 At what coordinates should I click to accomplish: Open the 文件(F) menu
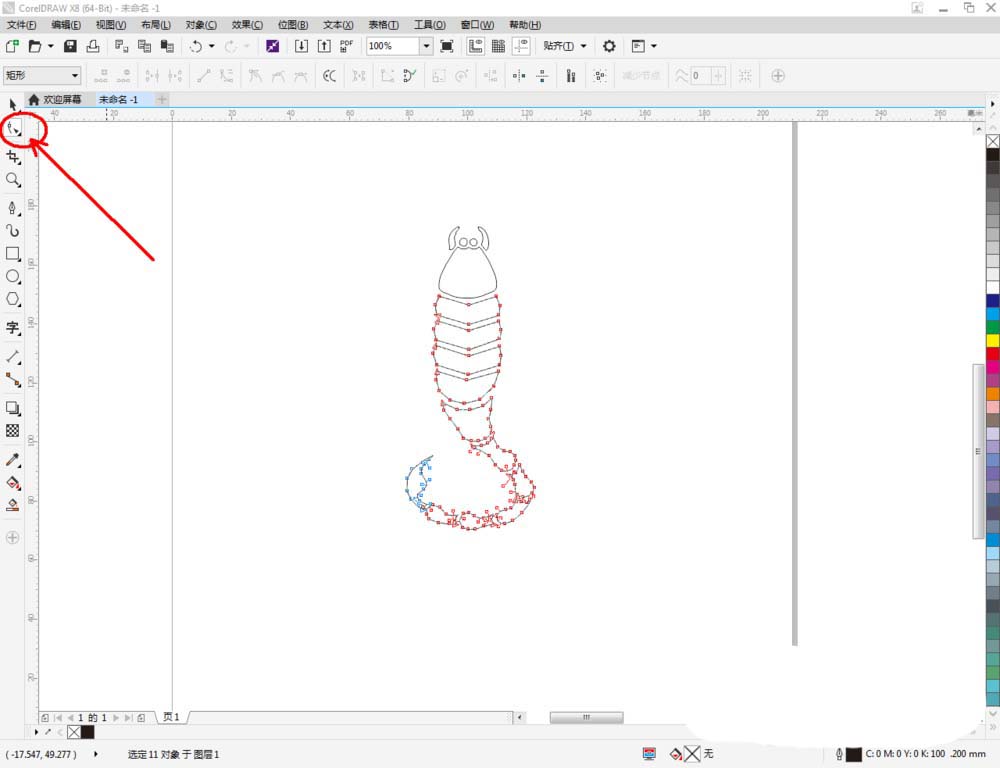point(21,25)
